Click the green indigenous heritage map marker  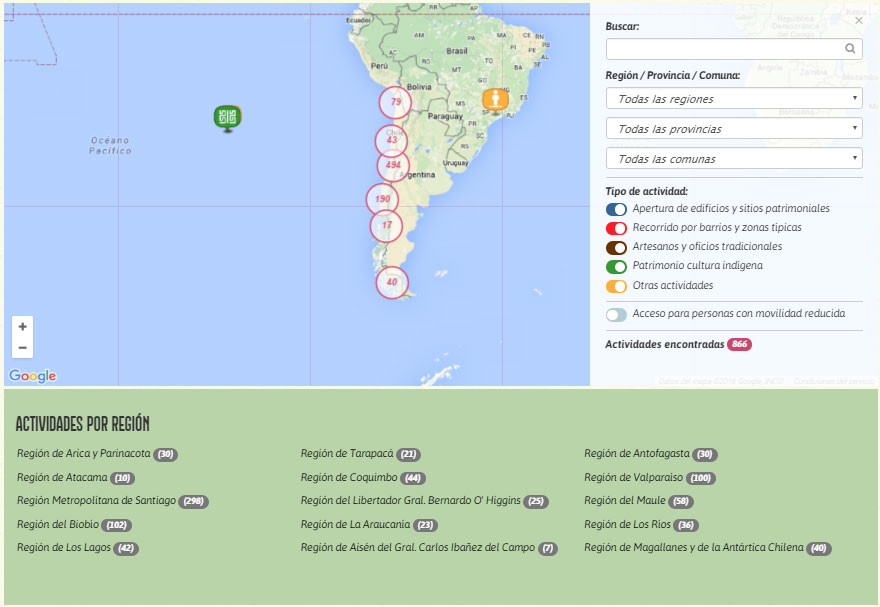[227, 116]
